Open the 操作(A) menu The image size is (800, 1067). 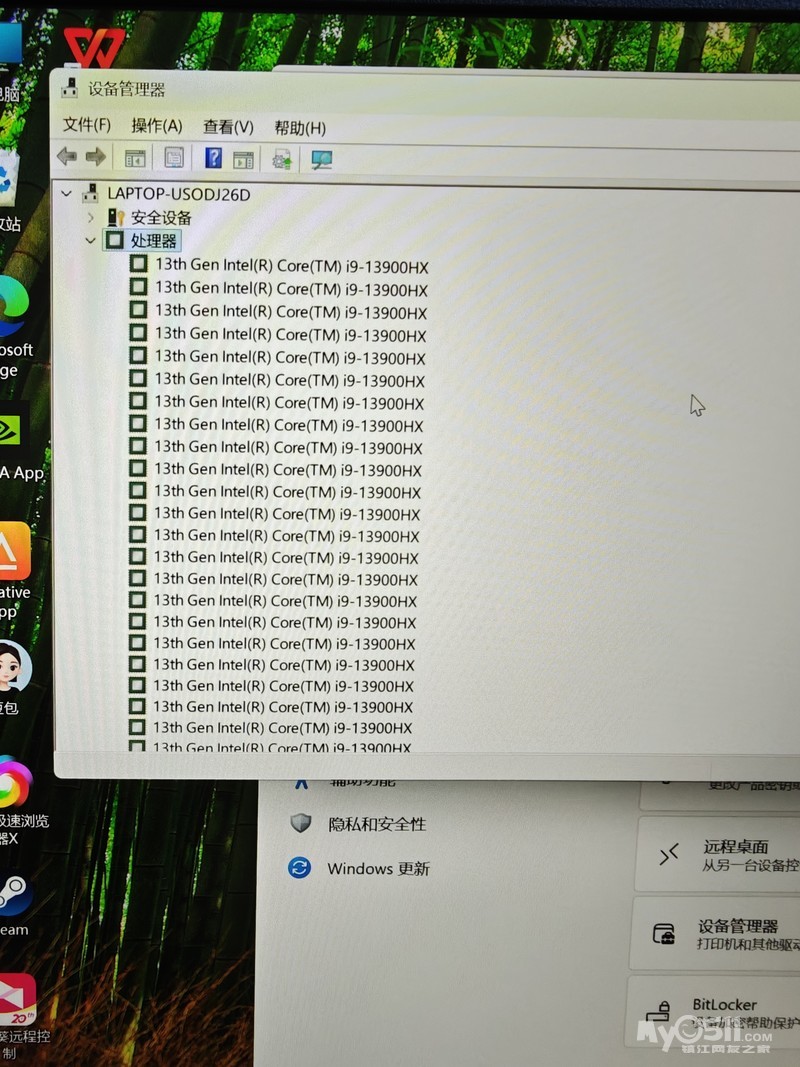(x=156, y=126)
